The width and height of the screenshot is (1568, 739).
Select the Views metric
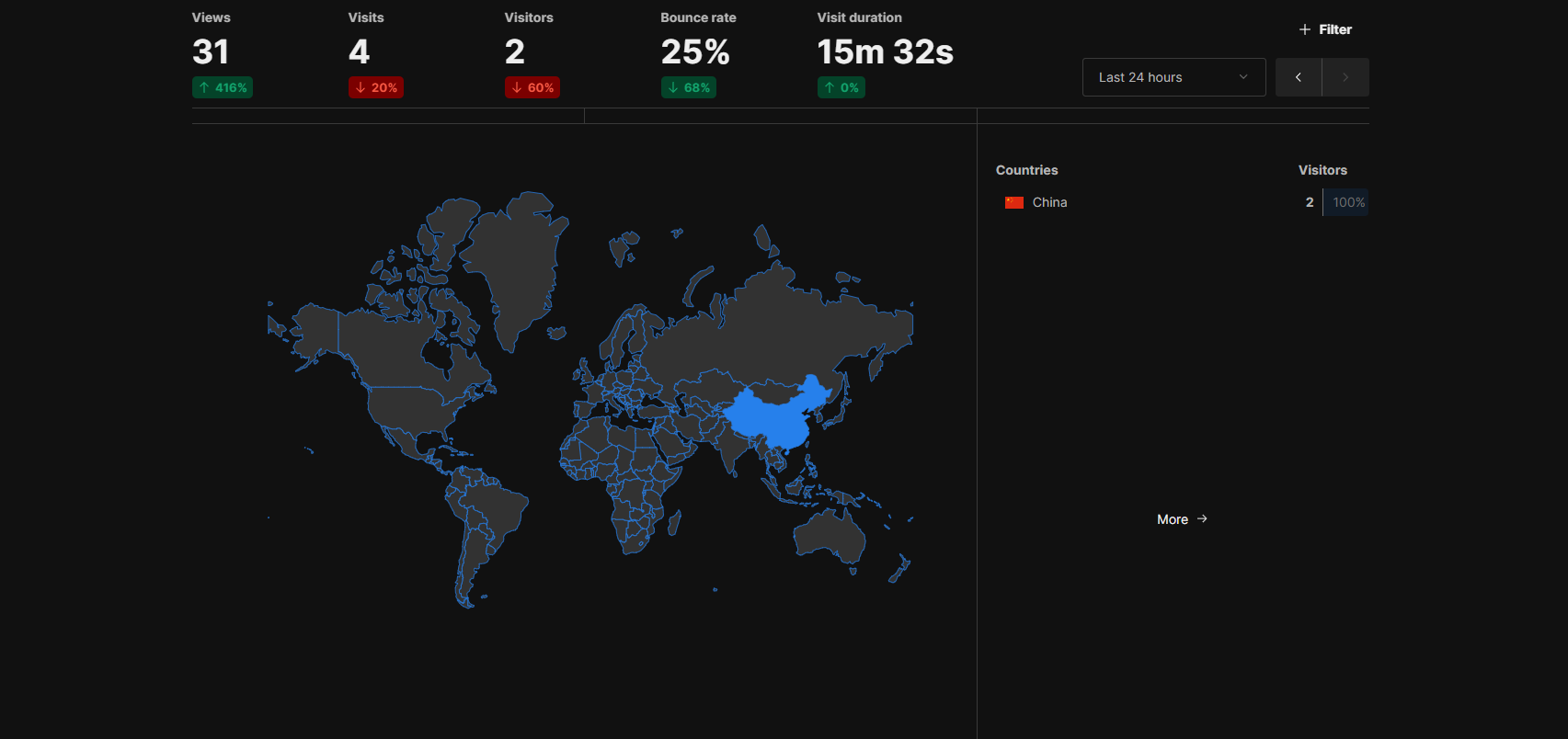(x=211, y=51)
